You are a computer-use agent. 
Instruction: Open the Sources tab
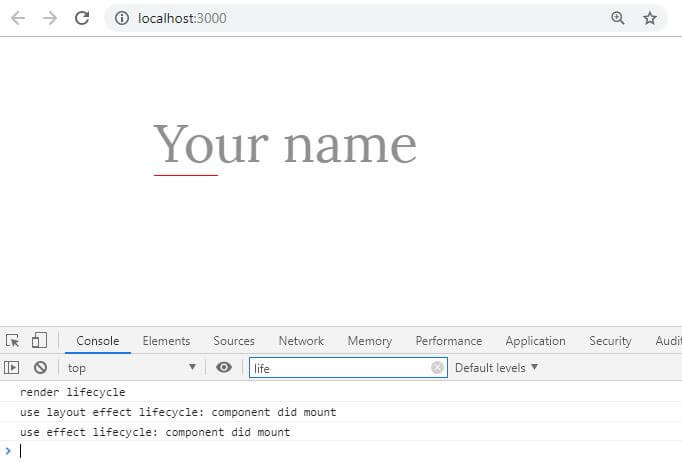click(x=234, y=341)
